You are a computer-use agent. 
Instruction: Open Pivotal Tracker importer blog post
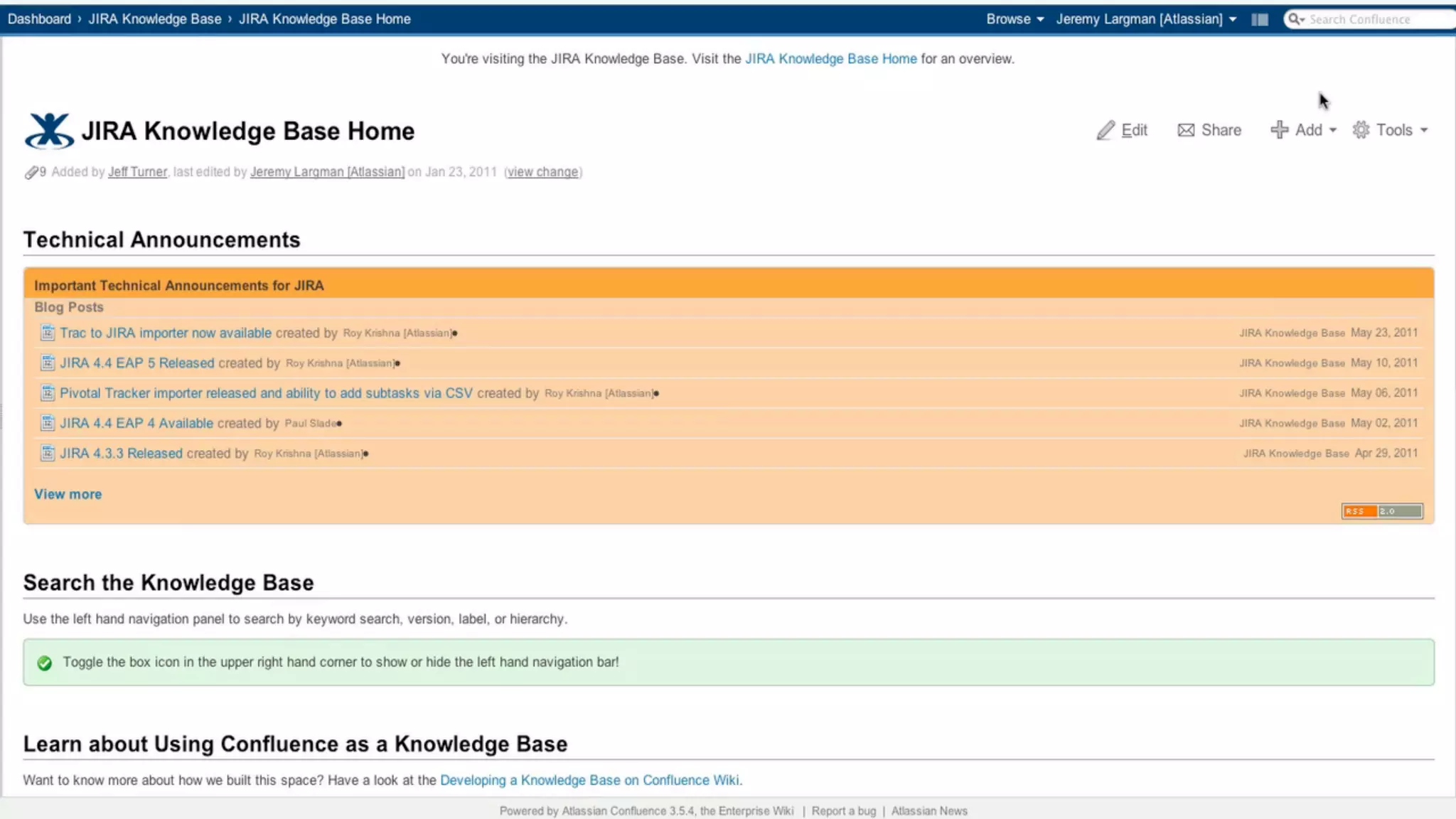pos(266,393)
